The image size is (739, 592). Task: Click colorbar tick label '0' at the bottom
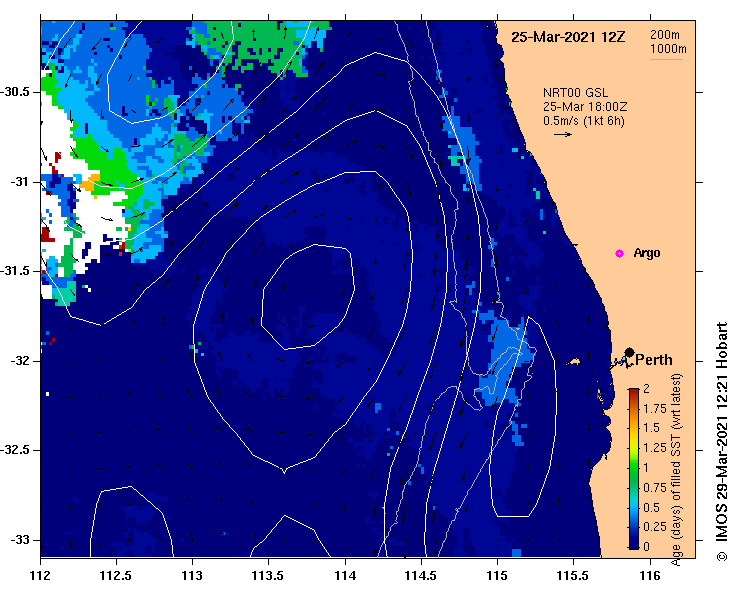click(646, 546)
